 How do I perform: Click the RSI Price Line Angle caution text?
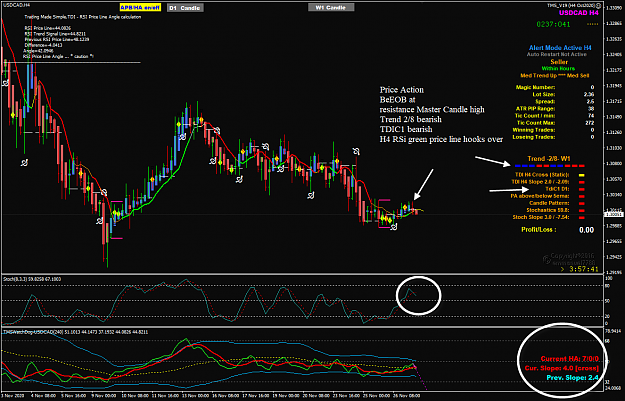click(x=58, y=56)
